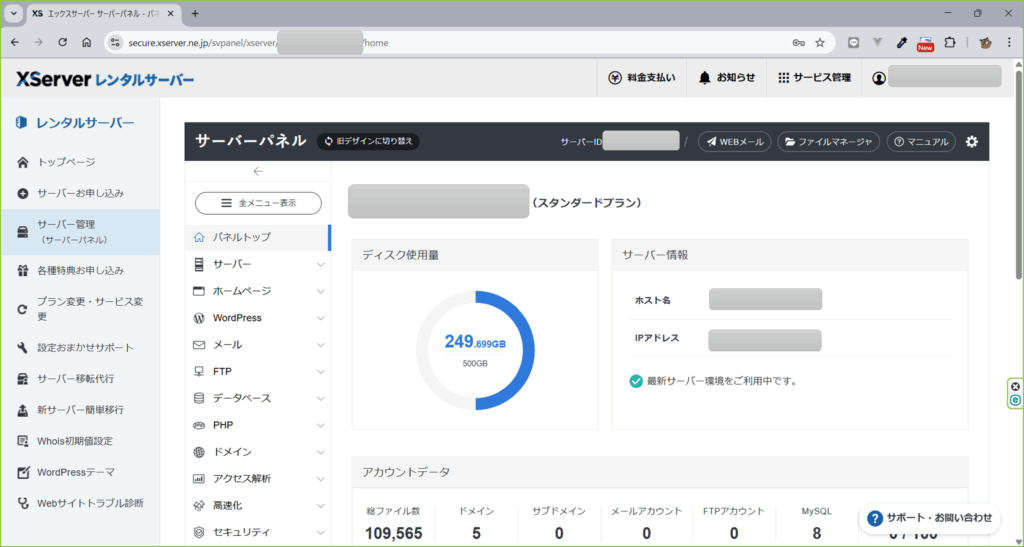This screenshot has width=1024, height=547.
Task: Open 各種特典お申し込み sidebar item
Action: (80, 270)
